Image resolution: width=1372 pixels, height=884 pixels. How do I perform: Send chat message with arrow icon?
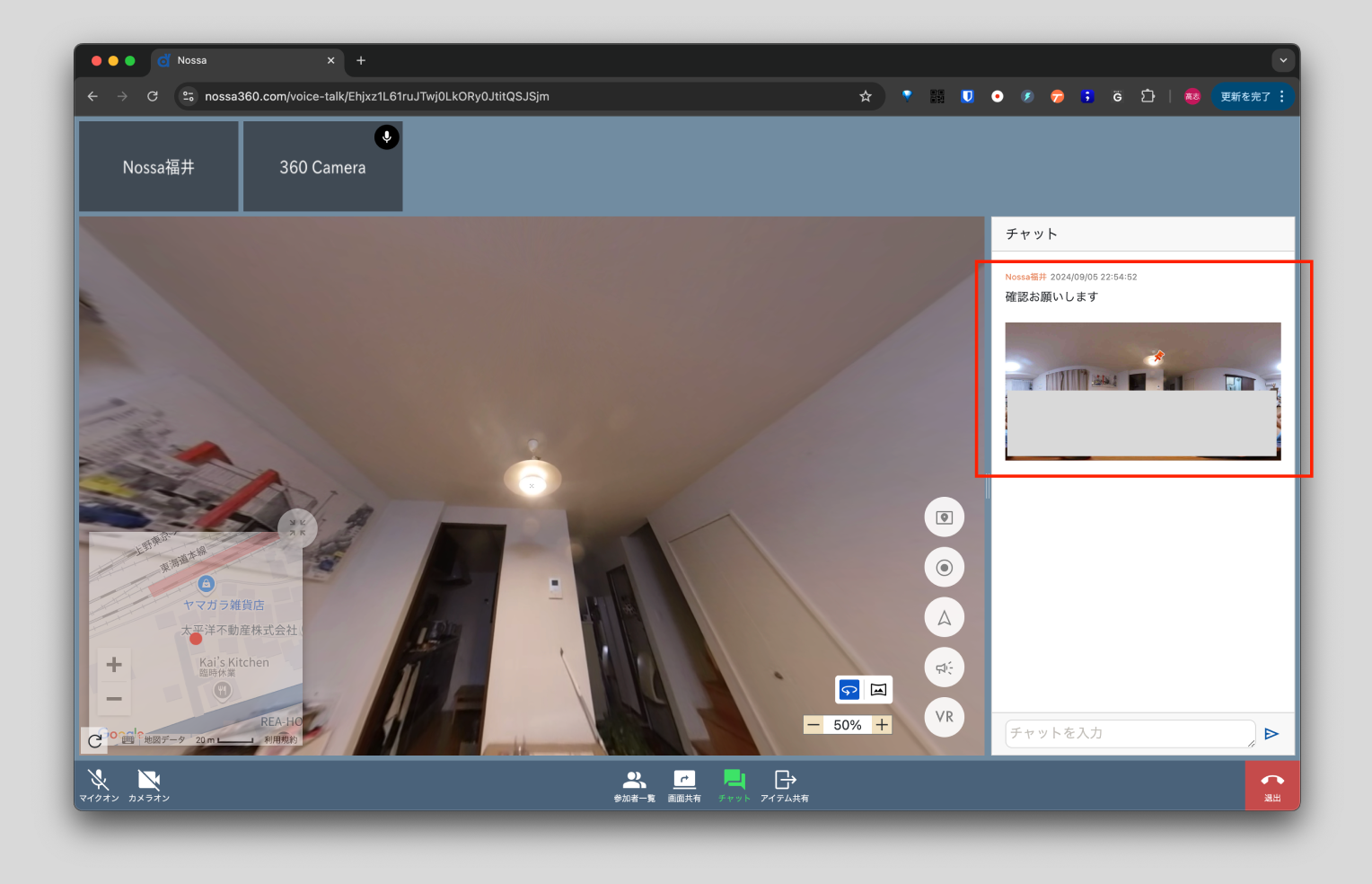[1271, 734]
